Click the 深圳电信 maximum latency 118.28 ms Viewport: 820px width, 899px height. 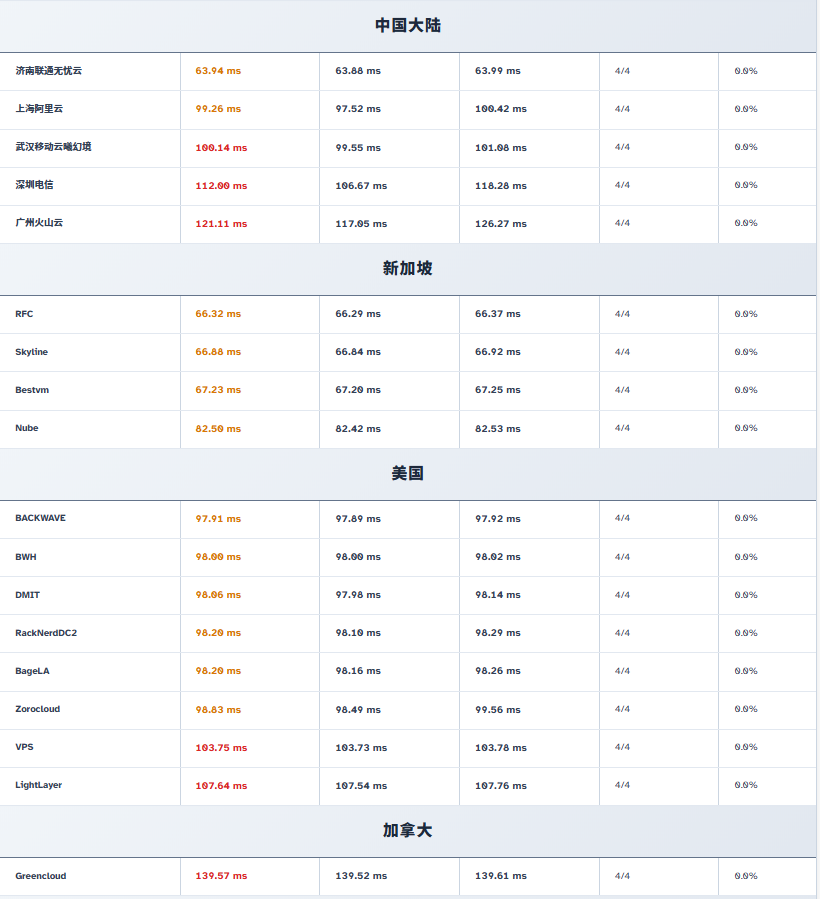click(x=501, y=186)
